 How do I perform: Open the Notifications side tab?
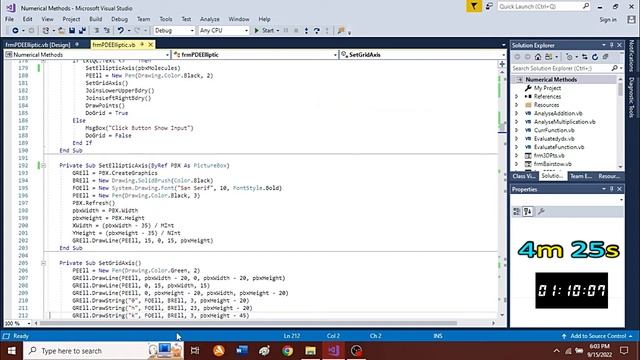tap(631, 56)
